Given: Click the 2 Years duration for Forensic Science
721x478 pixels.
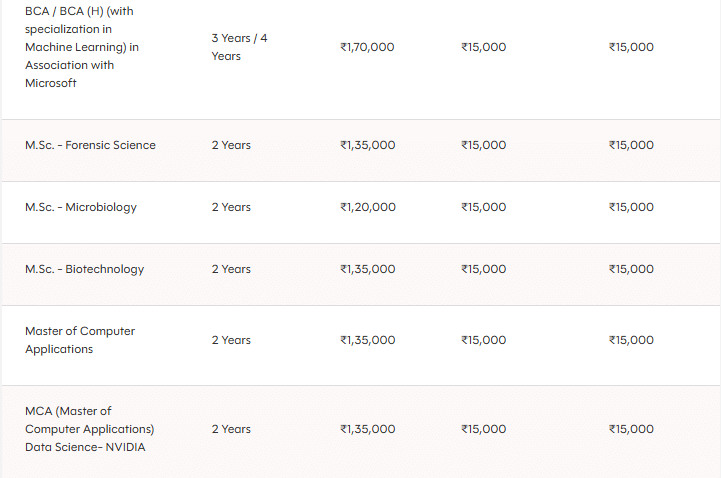Looking at the screenshot, I should click(231, 145).
